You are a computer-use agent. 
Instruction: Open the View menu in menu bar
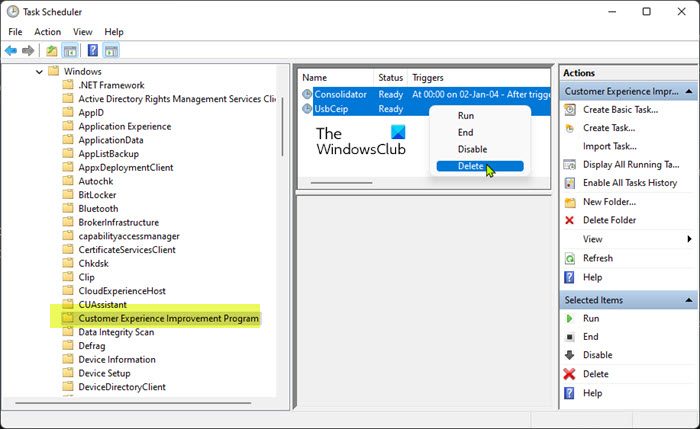[83, 32]
